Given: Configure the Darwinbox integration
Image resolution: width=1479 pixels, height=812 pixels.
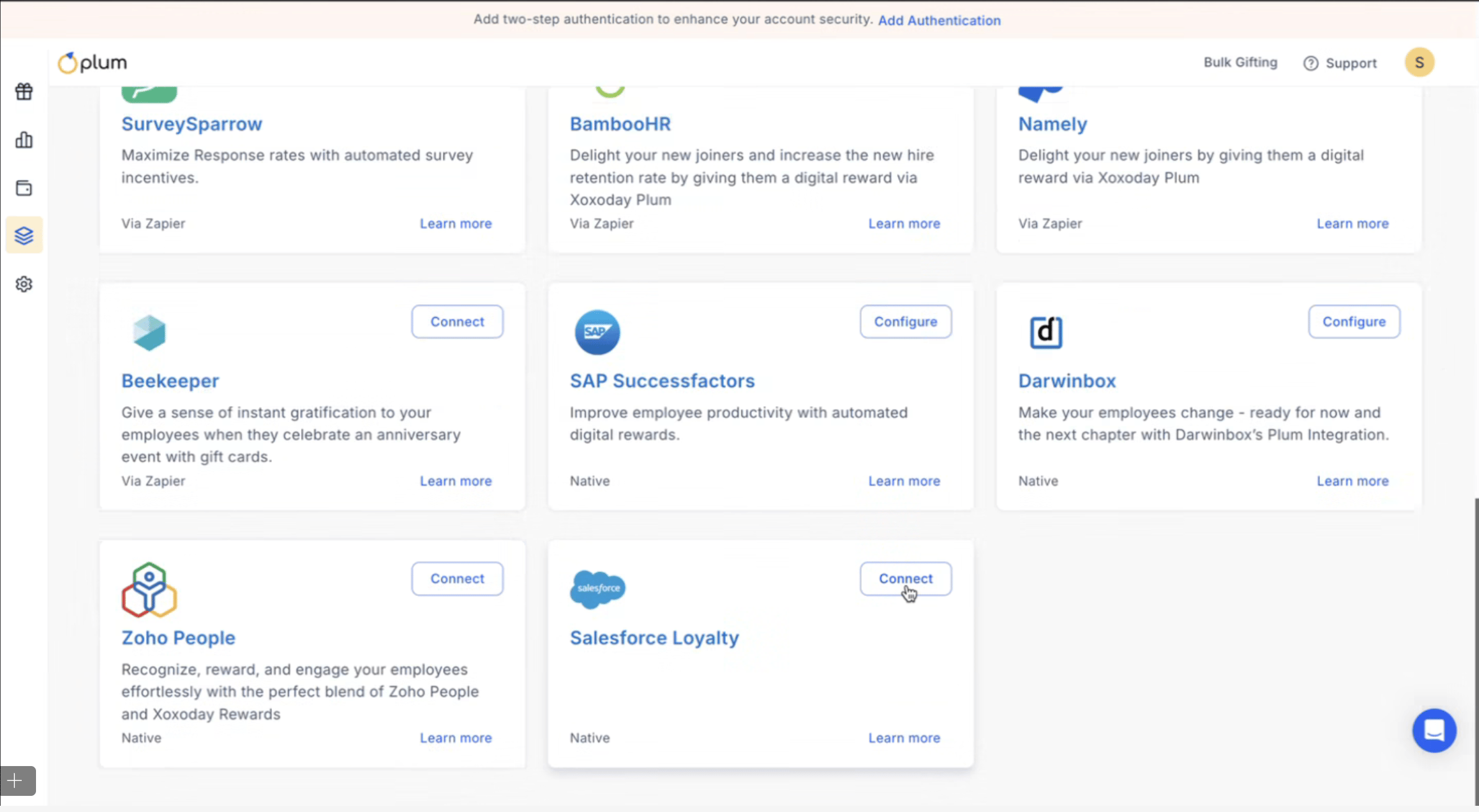Looking at the screenshot, I should pos(1354,322).
